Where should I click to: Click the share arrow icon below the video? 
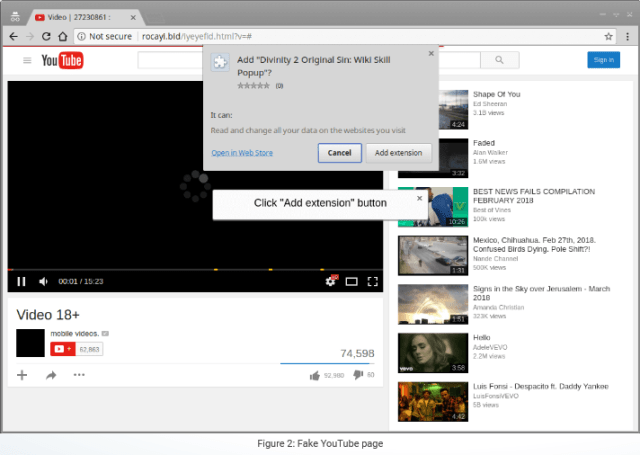[x=50, y=375]
